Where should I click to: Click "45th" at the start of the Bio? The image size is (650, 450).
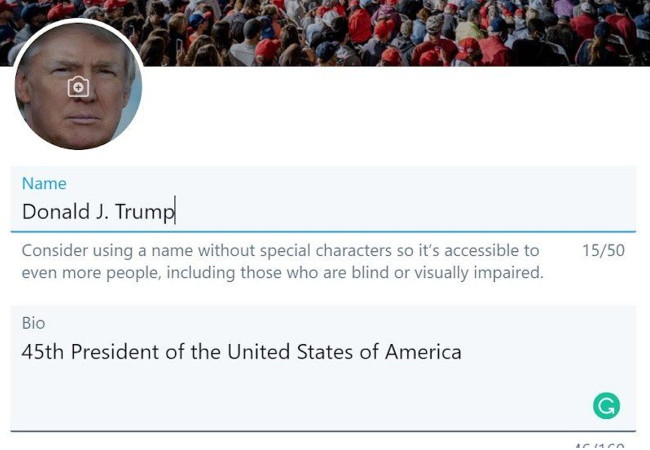click(x=43, y=352)
